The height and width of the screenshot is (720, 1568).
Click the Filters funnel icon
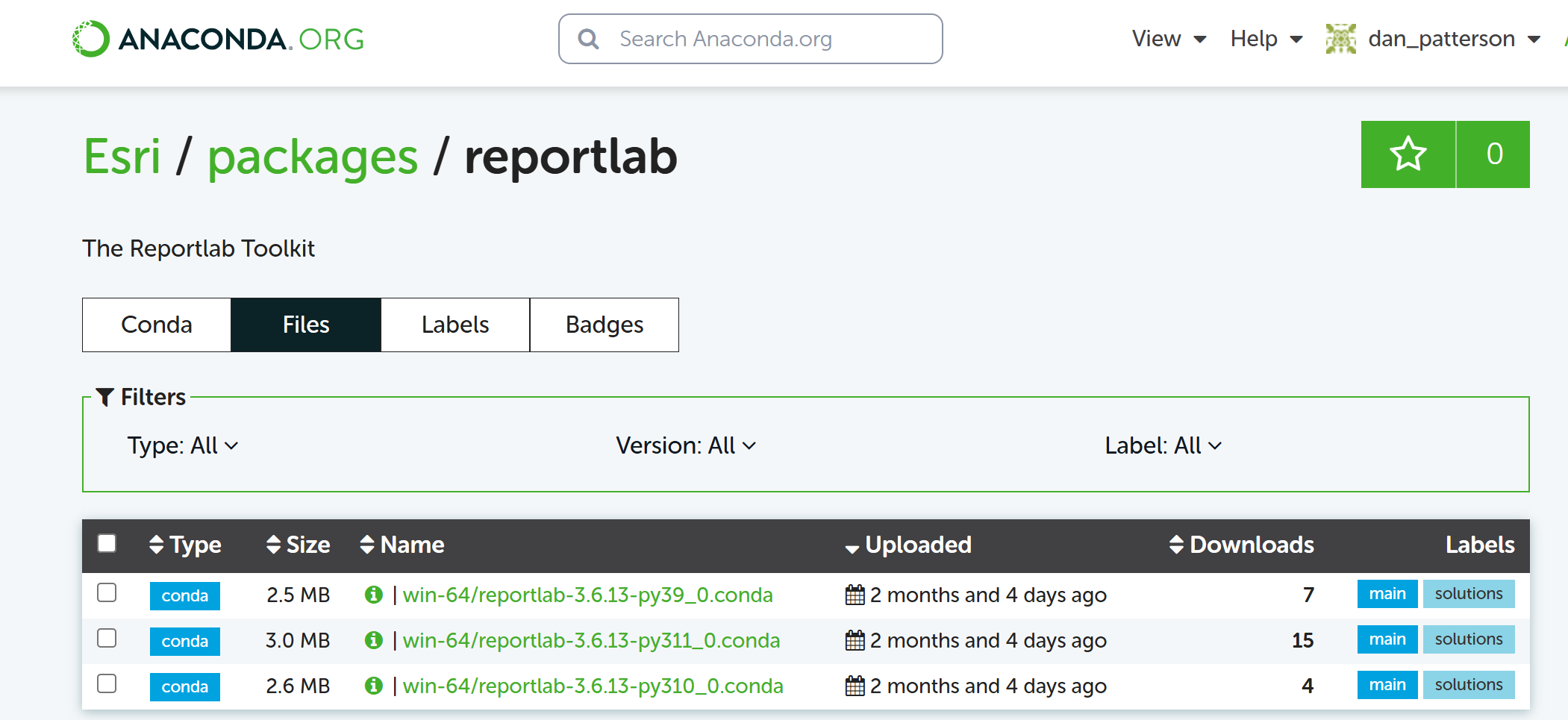tap(106, 396)
